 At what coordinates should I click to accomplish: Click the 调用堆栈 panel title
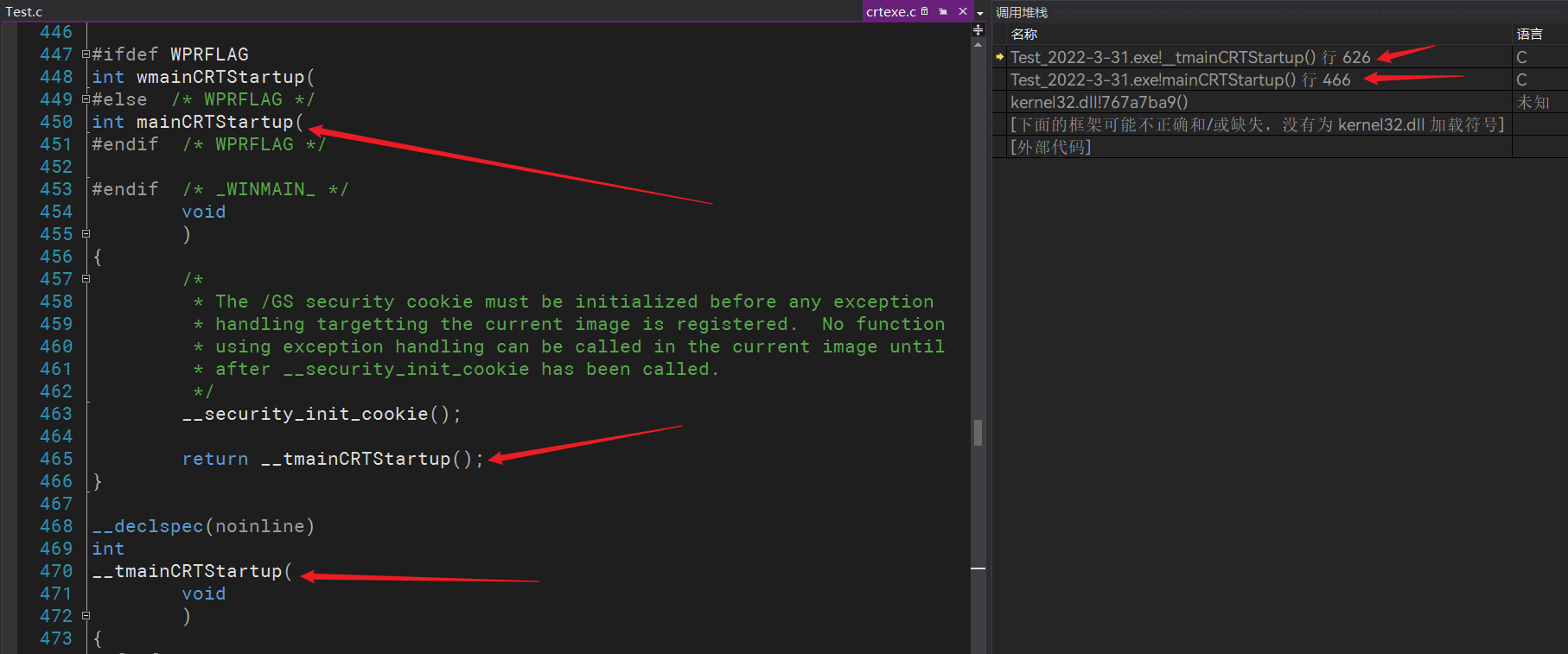(x=1022, y=12)
